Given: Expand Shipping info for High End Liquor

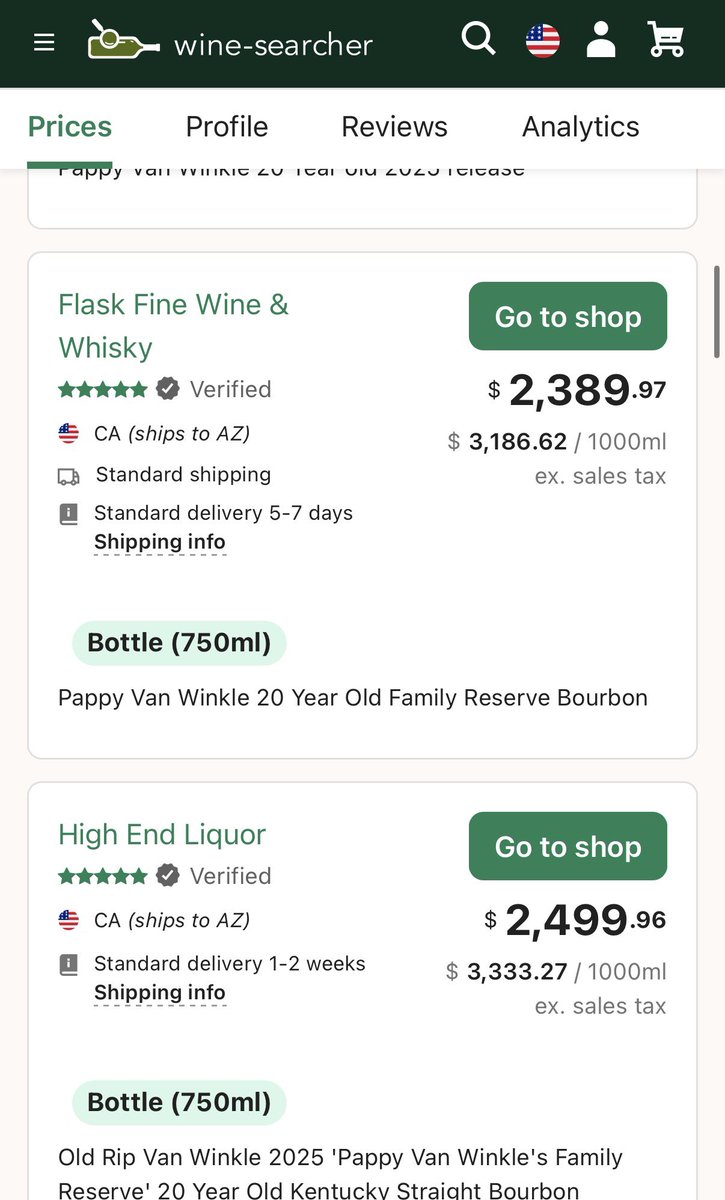Looking at the screenshot, I should (160, 993).
